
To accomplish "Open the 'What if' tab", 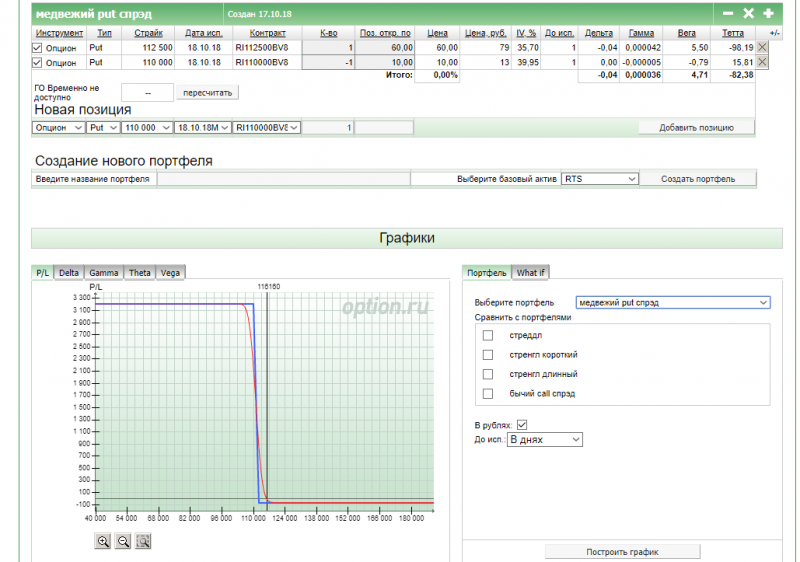I will point(531,272).
